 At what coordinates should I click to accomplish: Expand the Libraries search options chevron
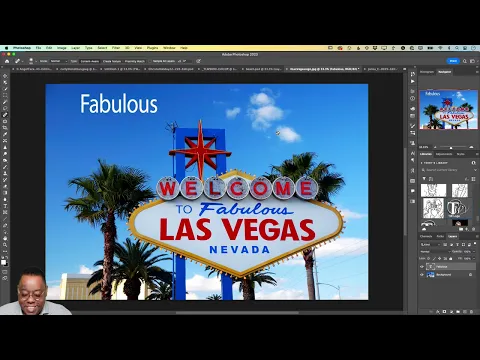pyautogui.click(x=476, y=170)
